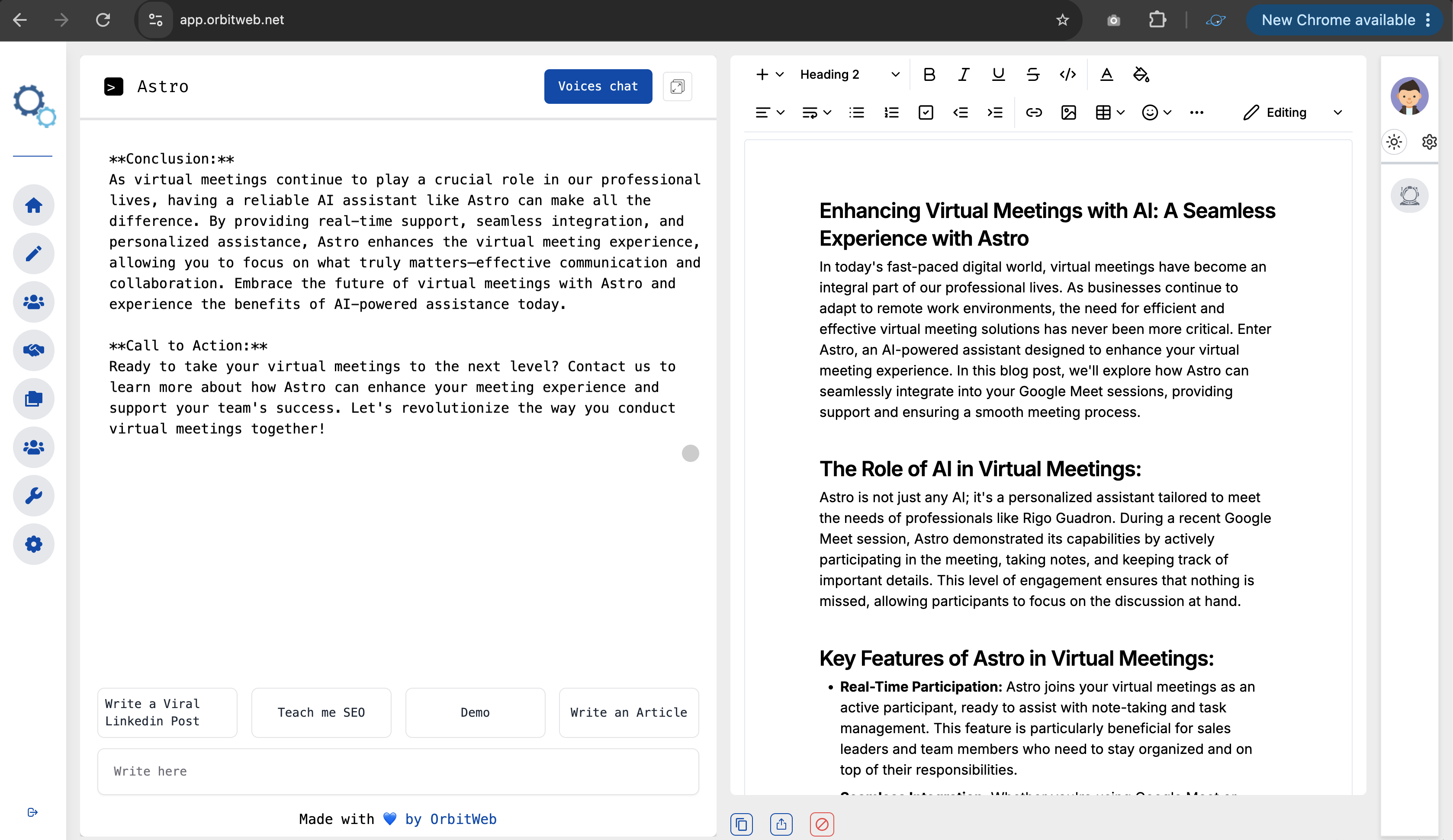Click the Write here chat input field

pyautogui.click(x=398, y=771)
